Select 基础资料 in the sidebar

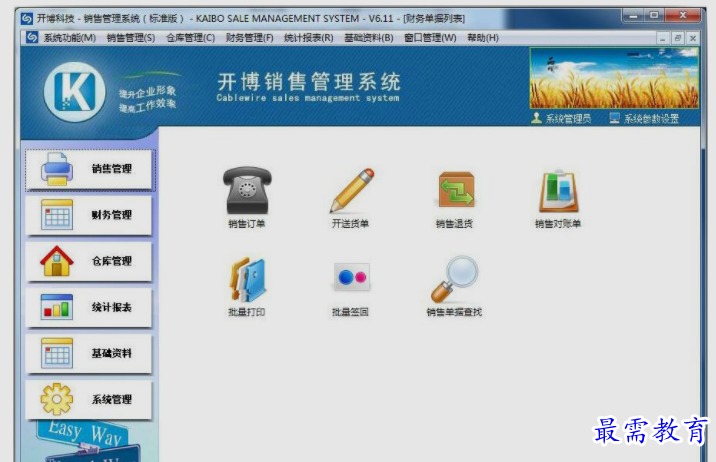point(89,353)
